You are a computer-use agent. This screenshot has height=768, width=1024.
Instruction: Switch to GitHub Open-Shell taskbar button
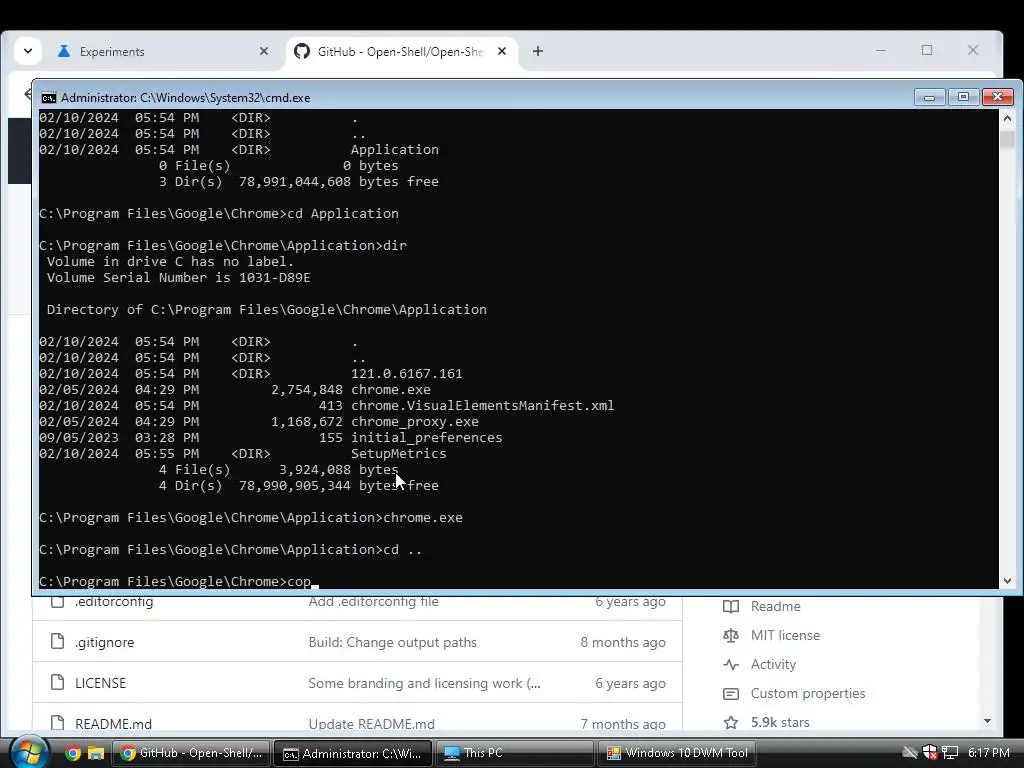(191, 753)
